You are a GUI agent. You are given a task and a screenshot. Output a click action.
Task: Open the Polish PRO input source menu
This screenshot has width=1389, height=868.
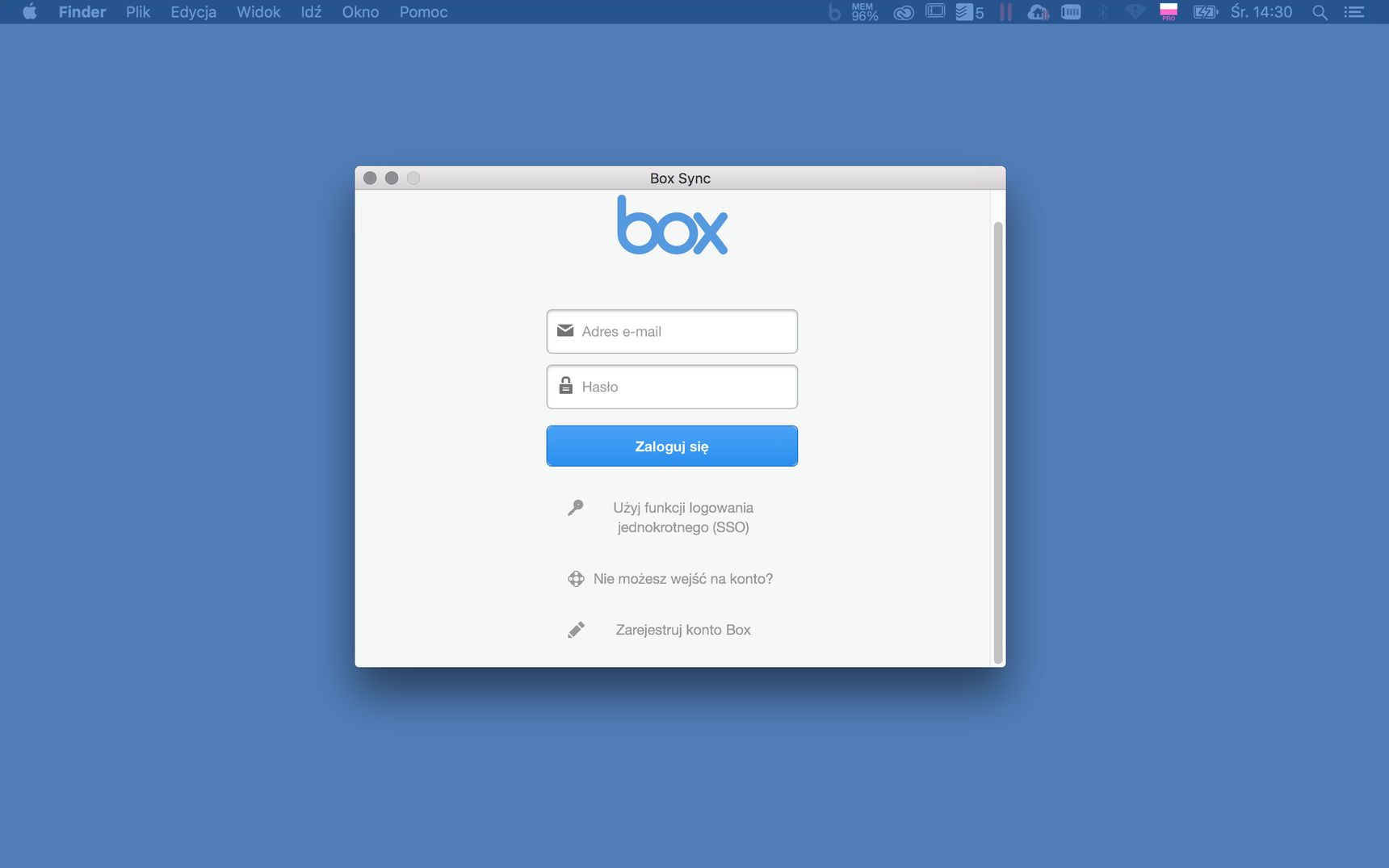pos(1169,12)
